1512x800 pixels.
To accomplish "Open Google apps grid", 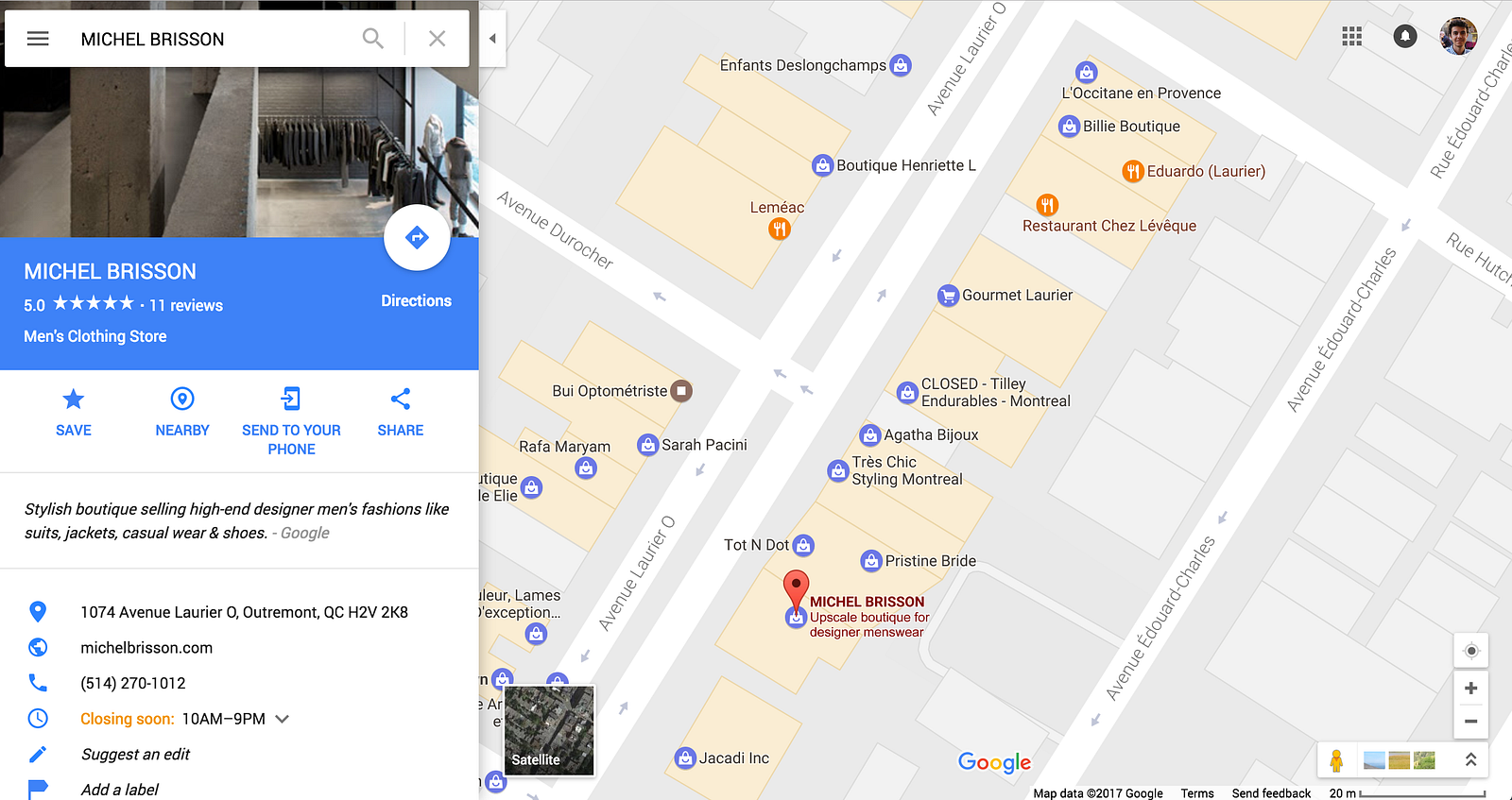I will pyautogui.click(x=1352, y=36).
